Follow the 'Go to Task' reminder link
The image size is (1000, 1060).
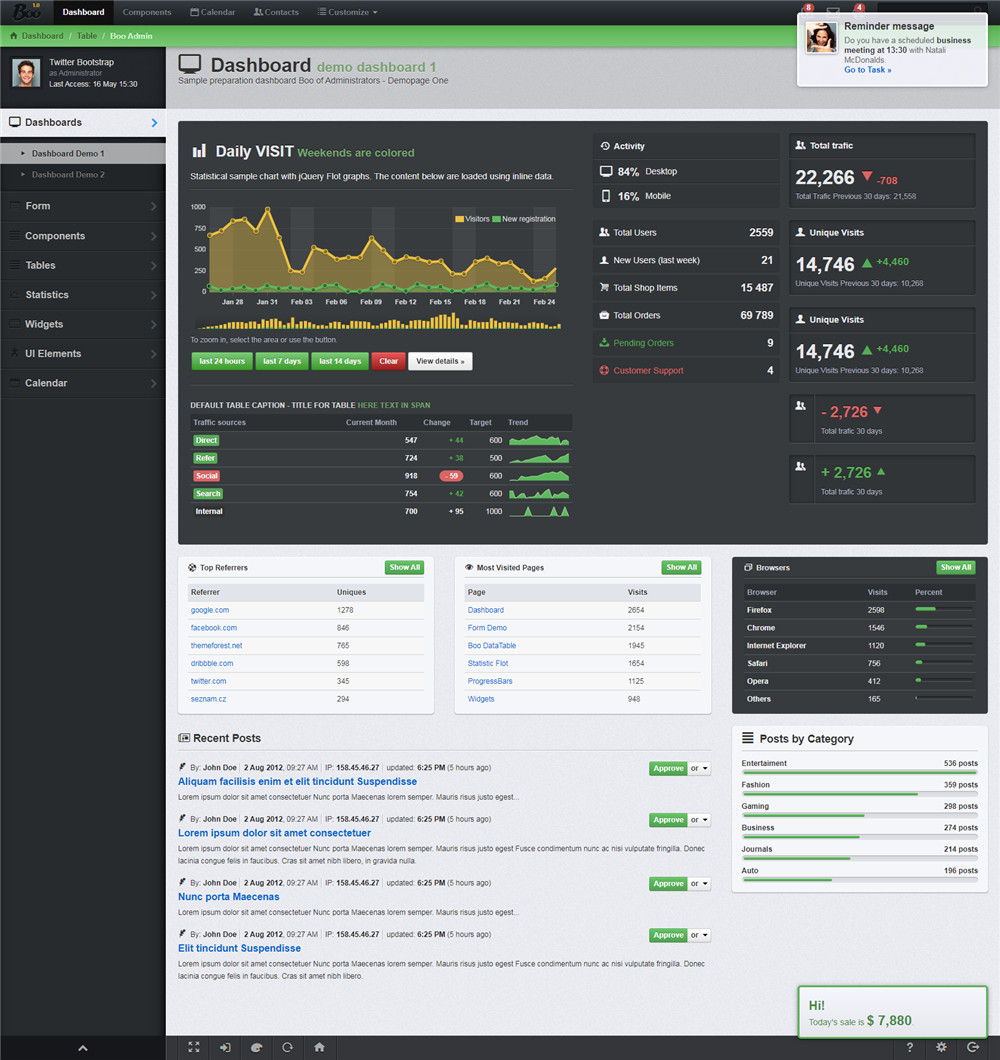click(867, 70)
